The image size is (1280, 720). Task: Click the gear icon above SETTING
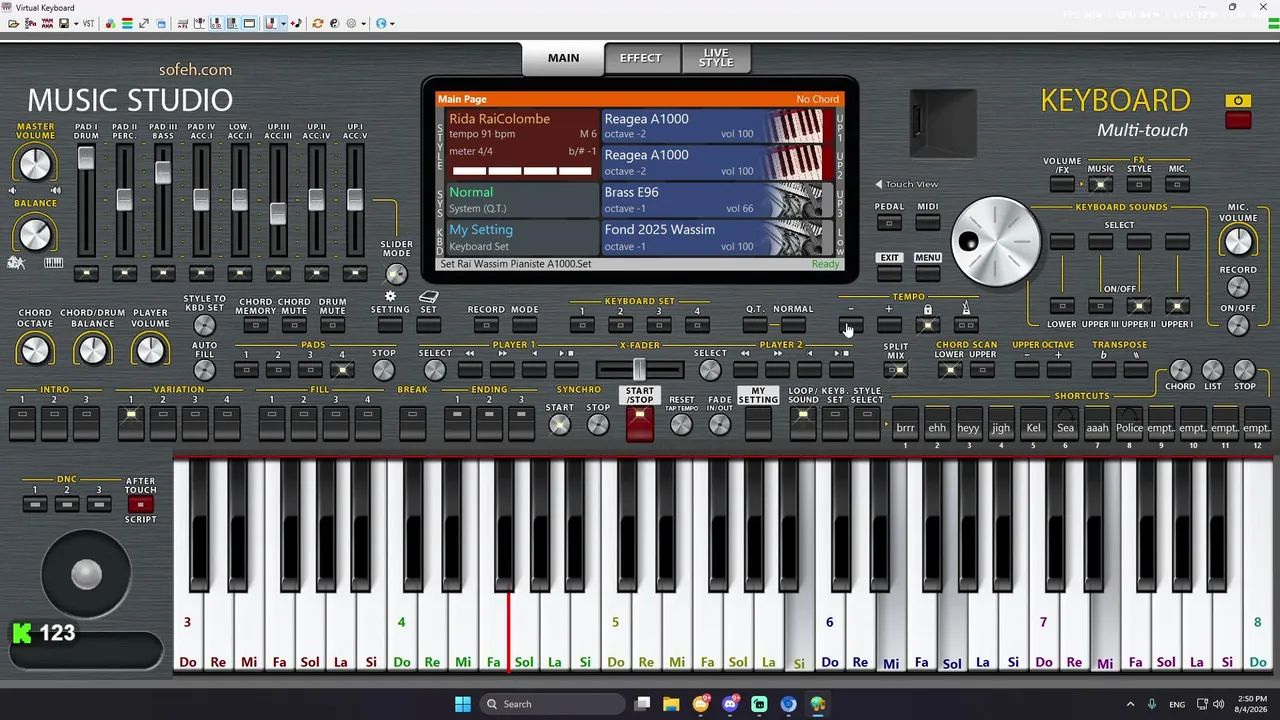pyautogui.click(x=390, y=297)
